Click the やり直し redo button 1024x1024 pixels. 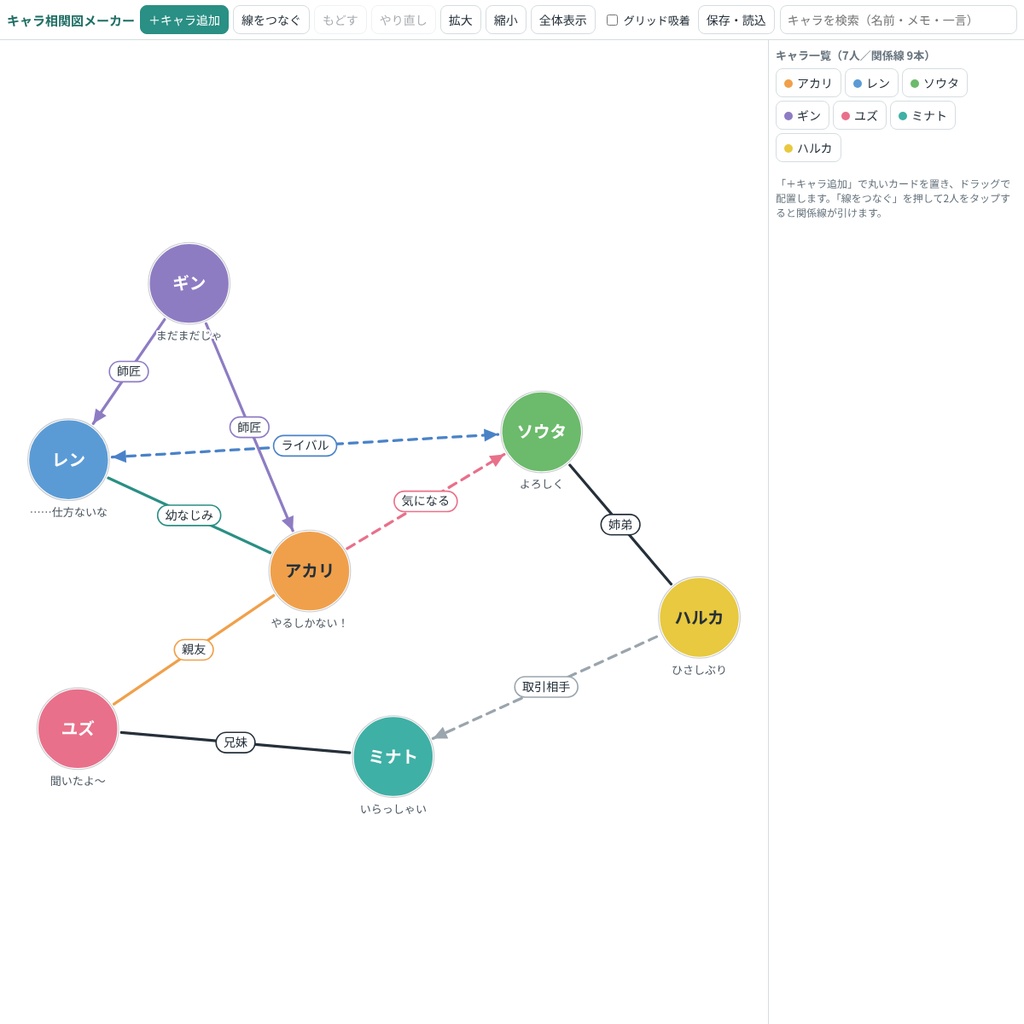pyautogui.click(x=403, y=20)
